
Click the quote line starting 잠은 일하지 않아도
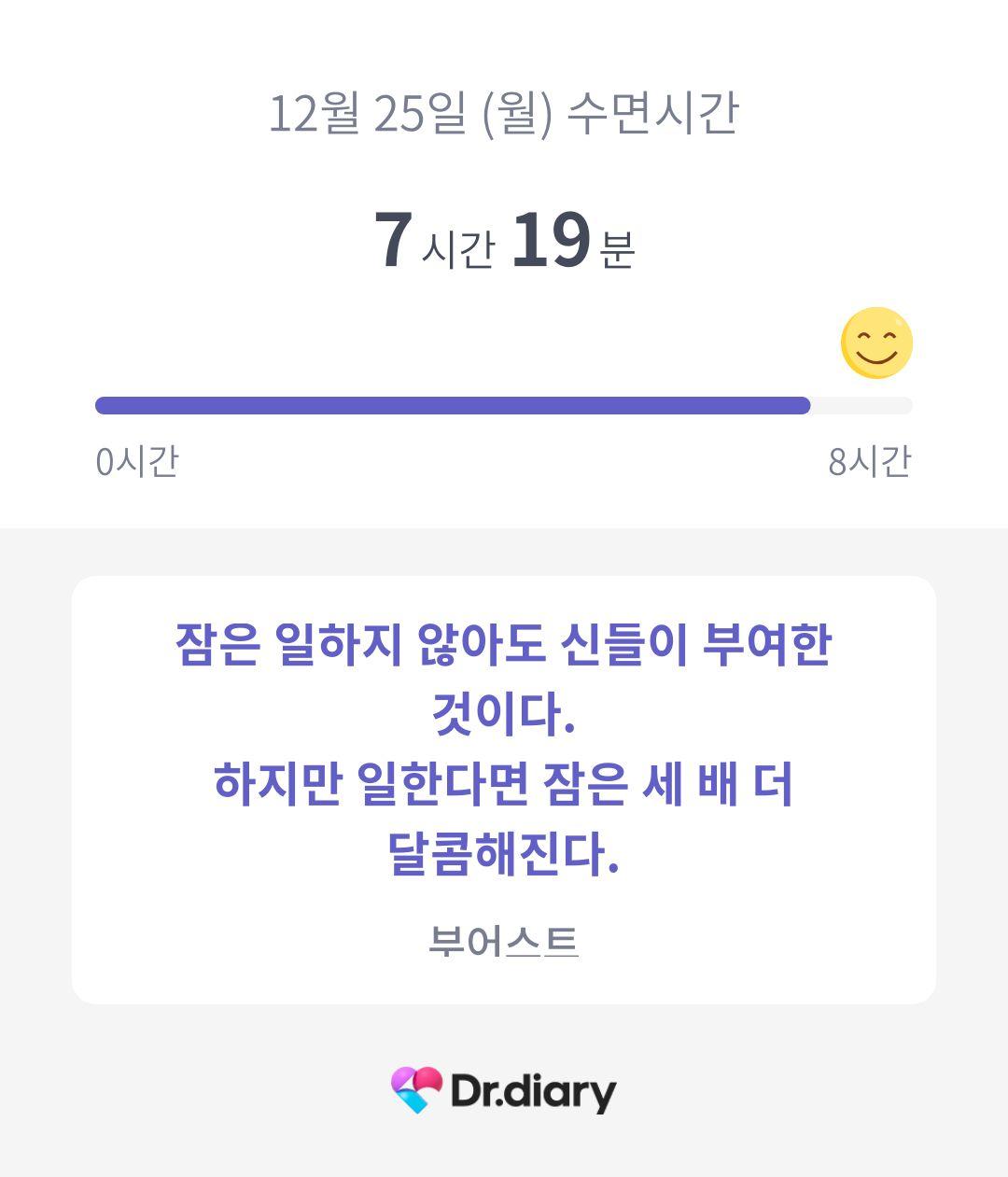pyautogui.click(x=503, y=644)
